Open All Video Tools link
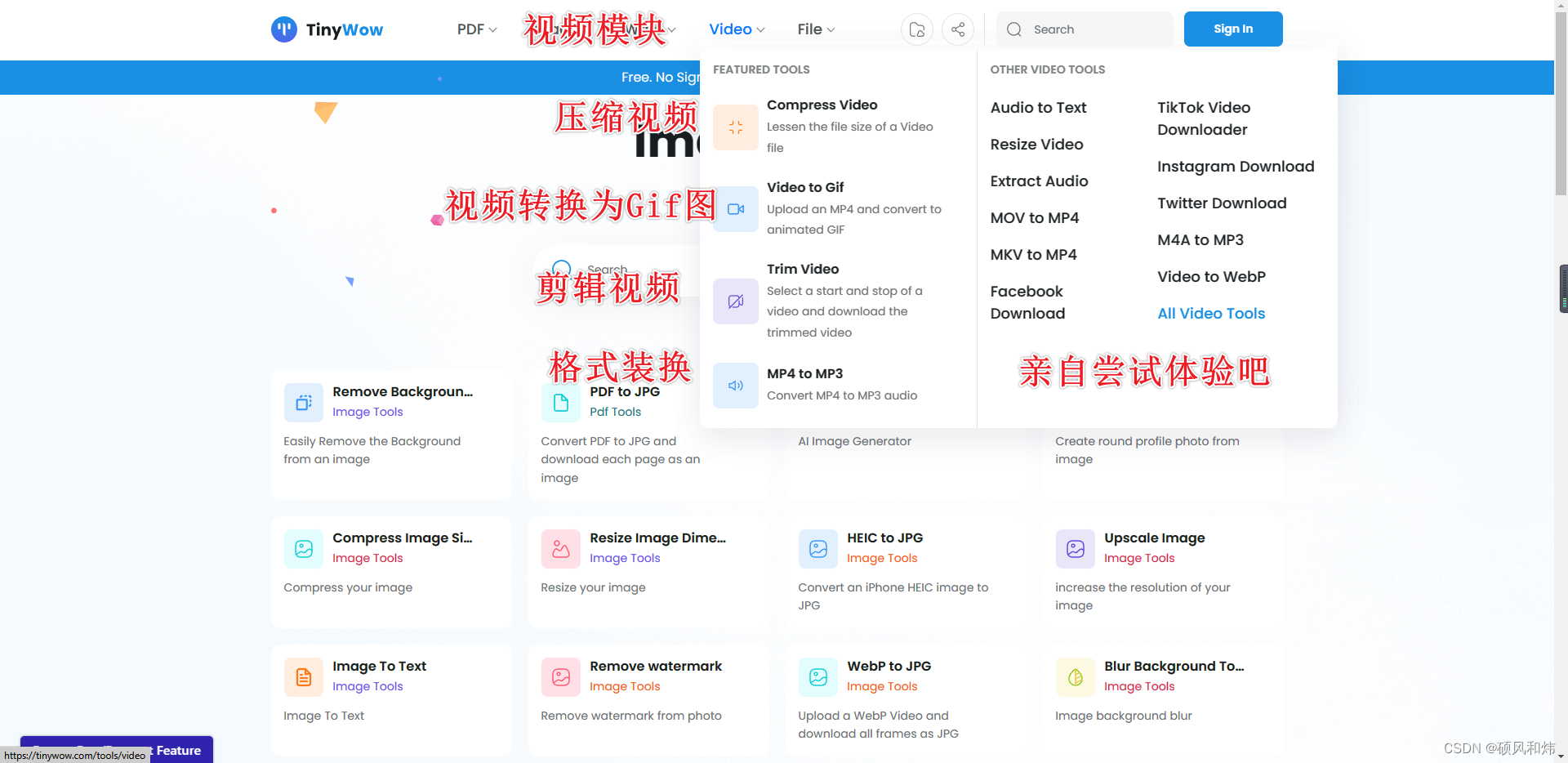 coord(1211,314)
